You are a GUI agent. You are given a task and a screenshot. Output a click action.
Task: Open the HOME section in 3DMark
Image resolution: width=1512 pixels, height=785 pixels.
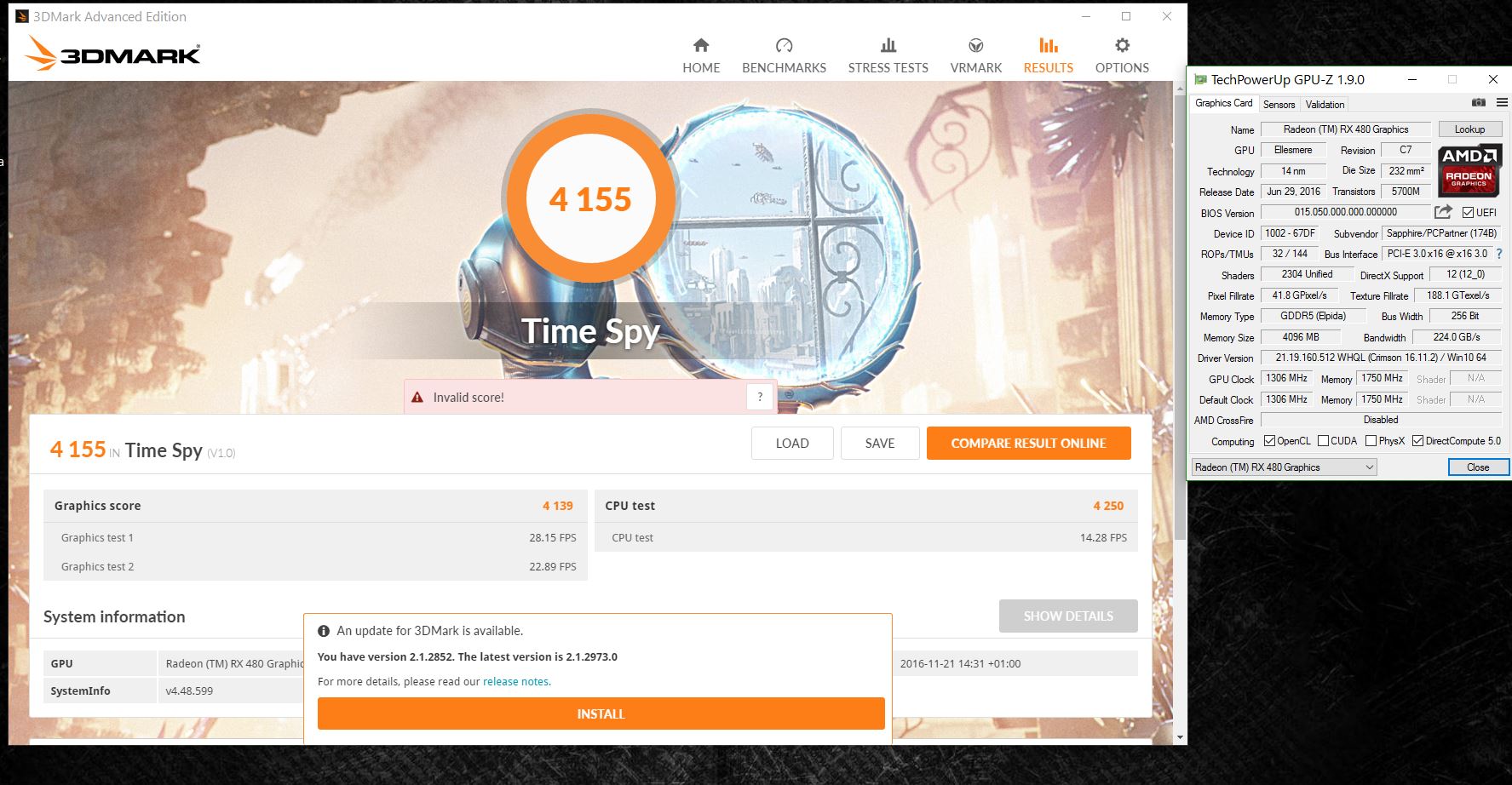701,56
